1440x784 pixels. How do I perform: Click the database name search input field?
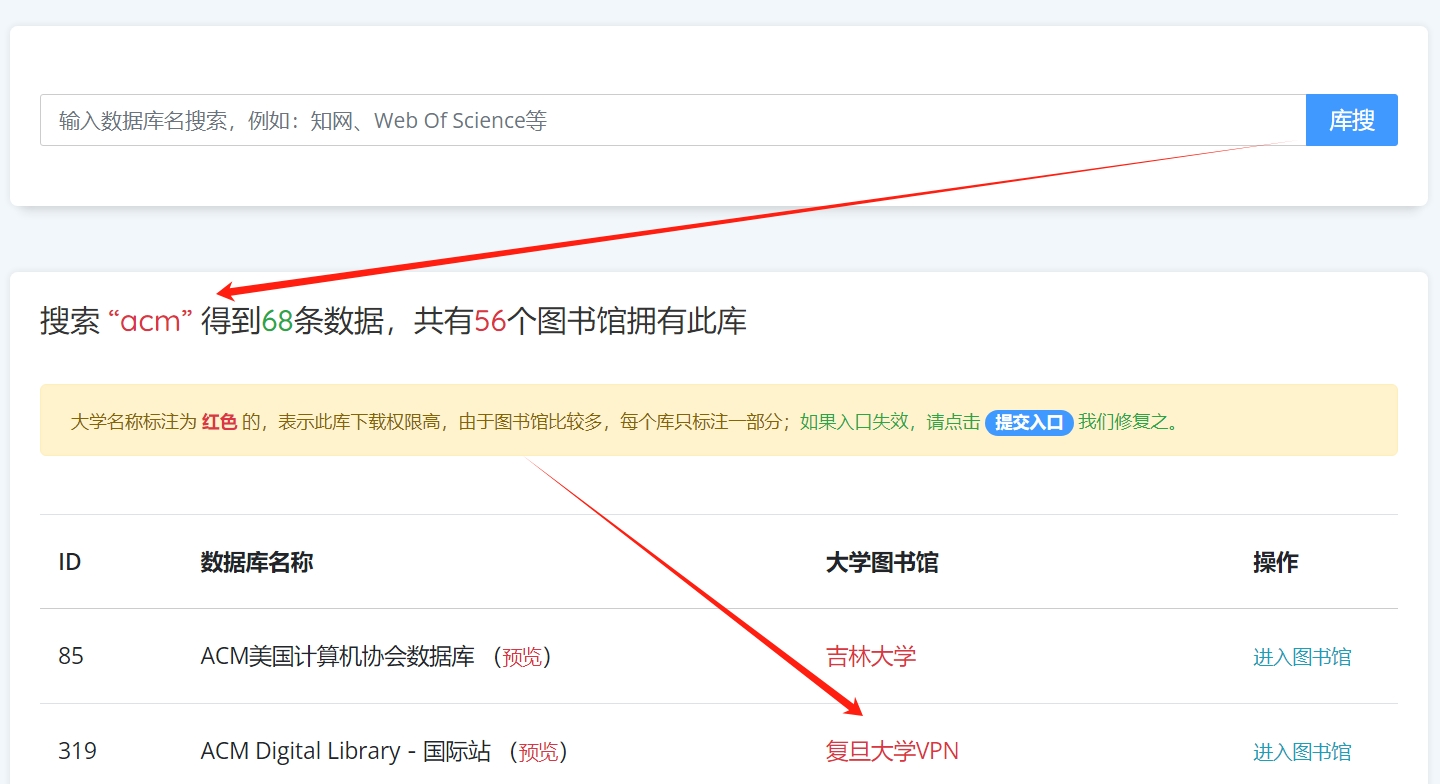[672, 121]
